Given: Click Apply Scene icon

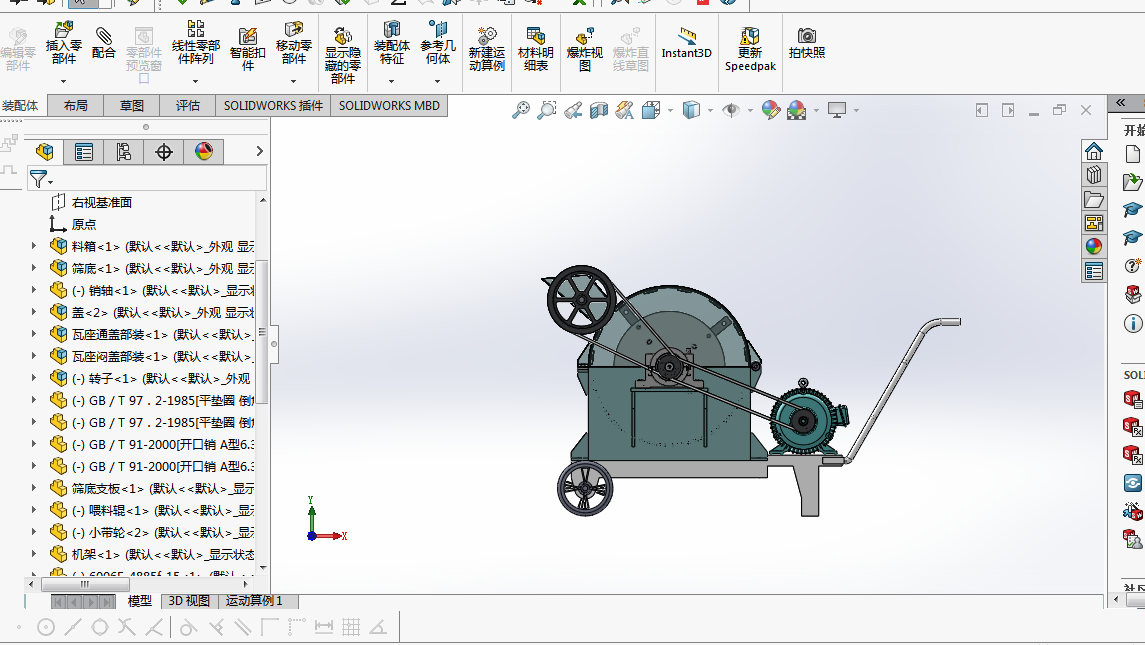Looking at the screenshot, I should point(797,110).
